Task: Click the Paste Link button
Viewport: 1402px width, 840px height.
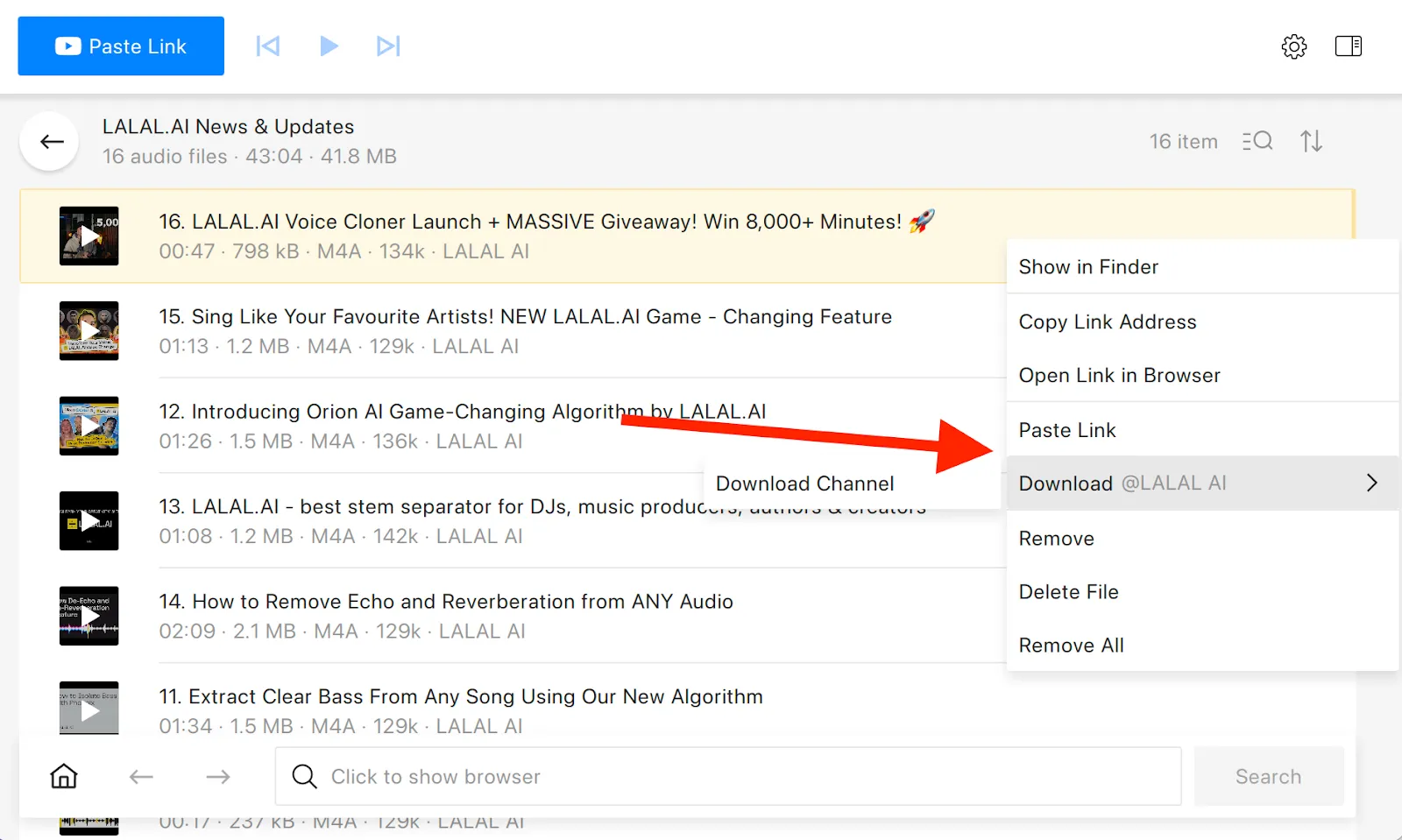Action: click(x=121, y=46)
